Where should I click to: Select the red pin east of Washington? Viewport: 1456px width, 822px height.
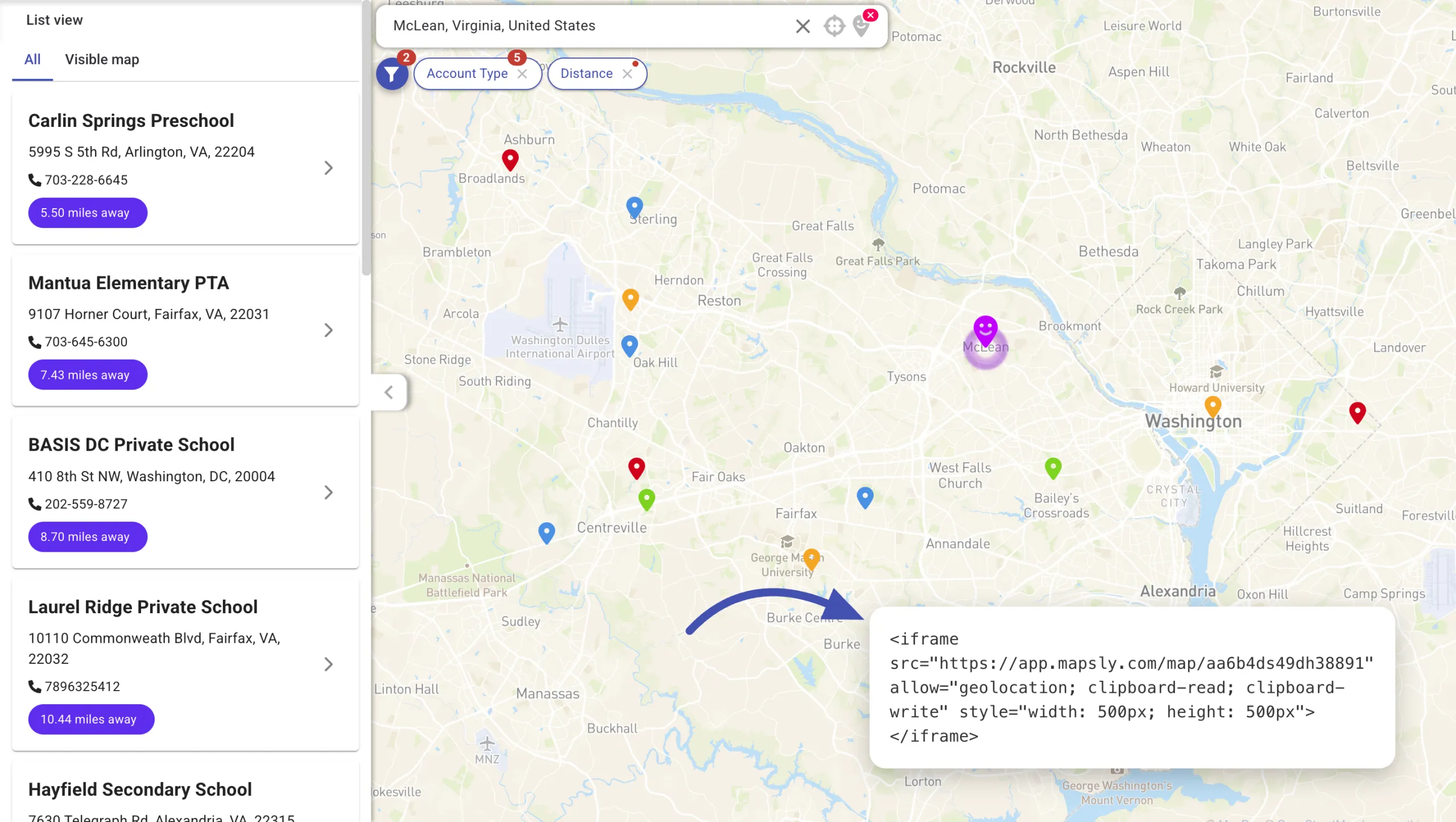click(1357, 414)
